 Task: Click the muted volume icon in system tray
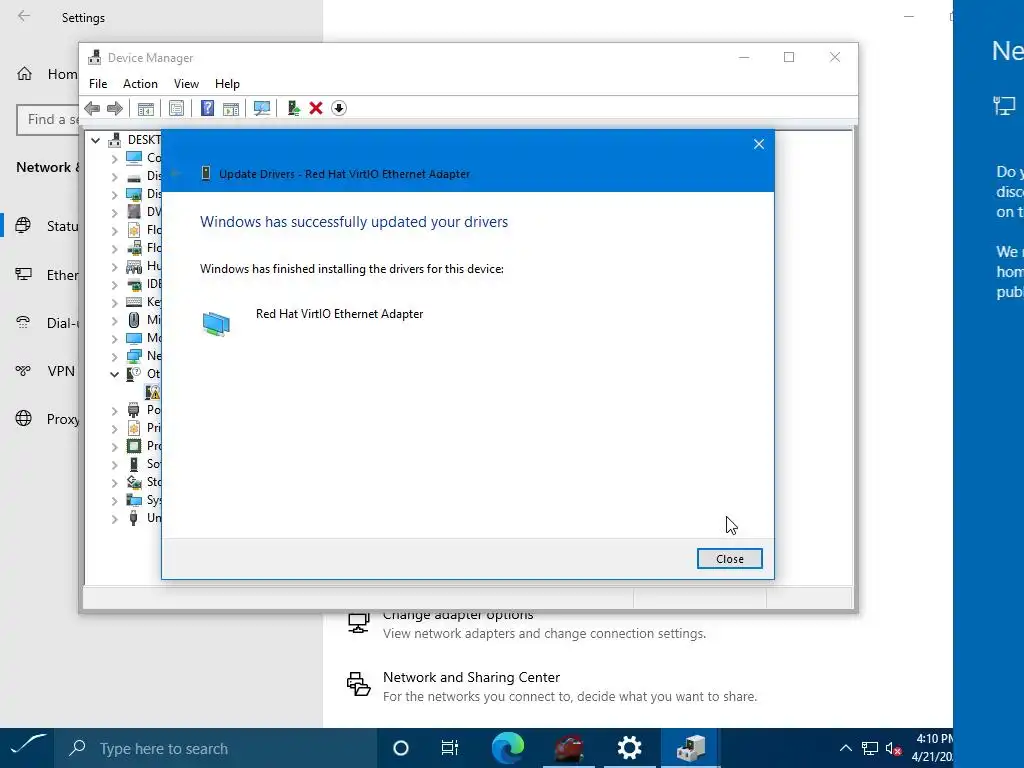[893, 748]
